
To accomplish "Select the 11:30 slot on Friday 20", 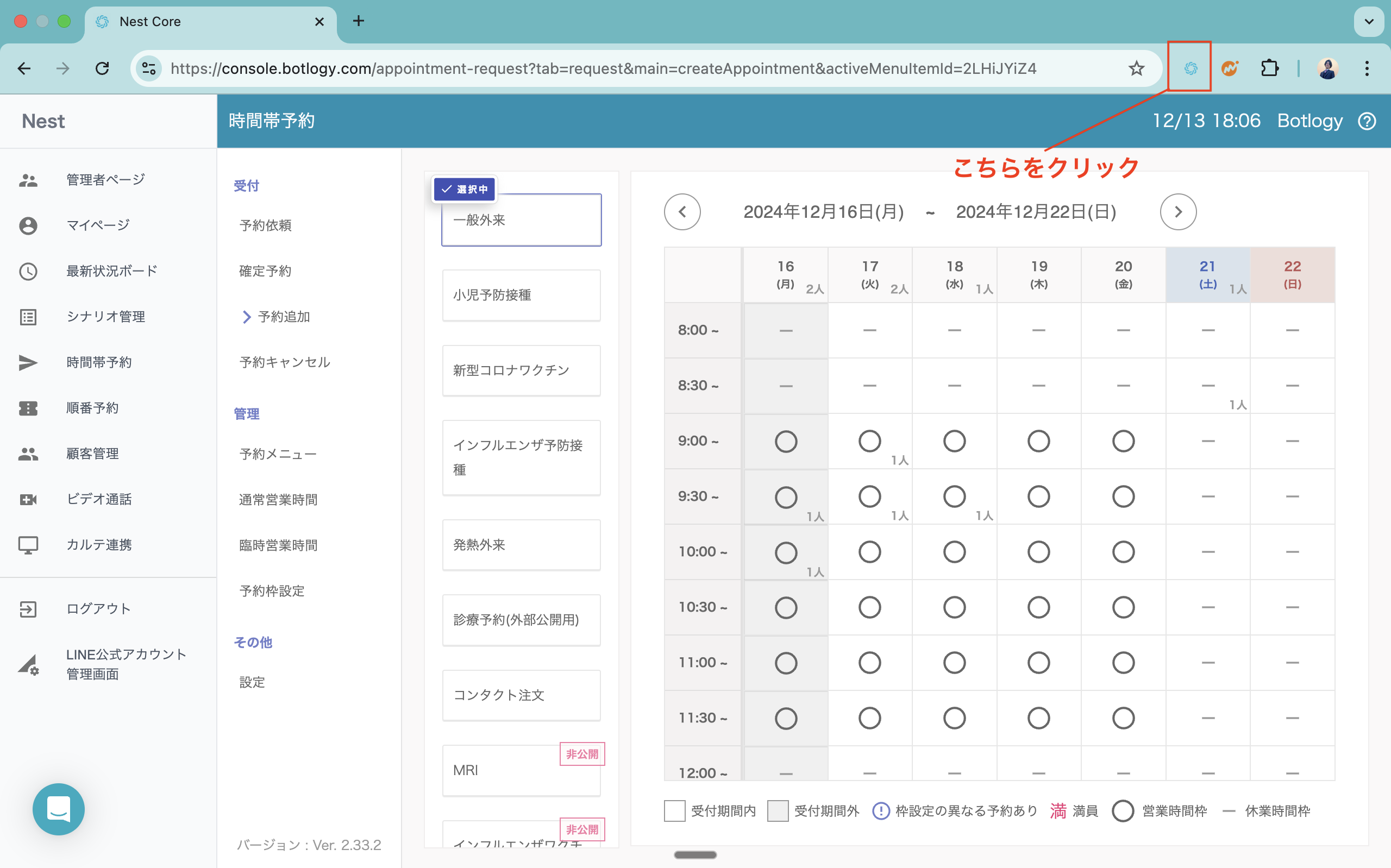I will coord(1123,718).
